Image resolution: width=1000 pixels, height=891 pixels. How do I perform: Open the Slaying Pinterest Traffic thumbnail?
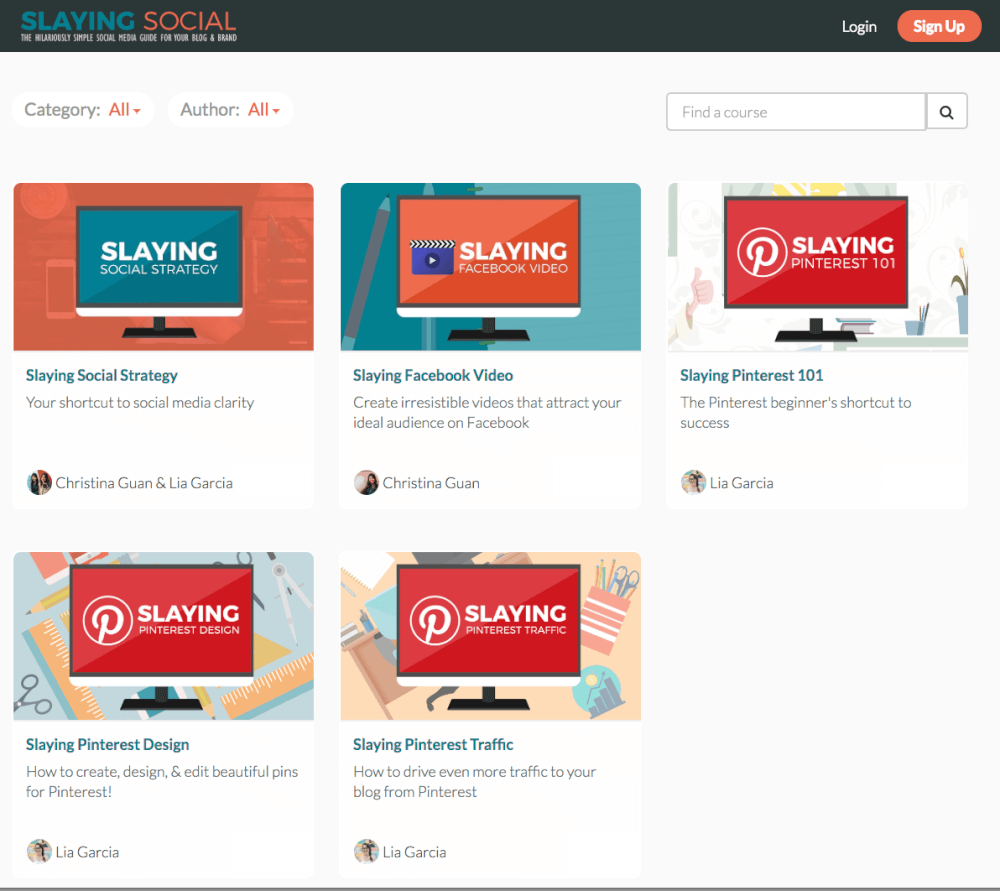(490, 636)
